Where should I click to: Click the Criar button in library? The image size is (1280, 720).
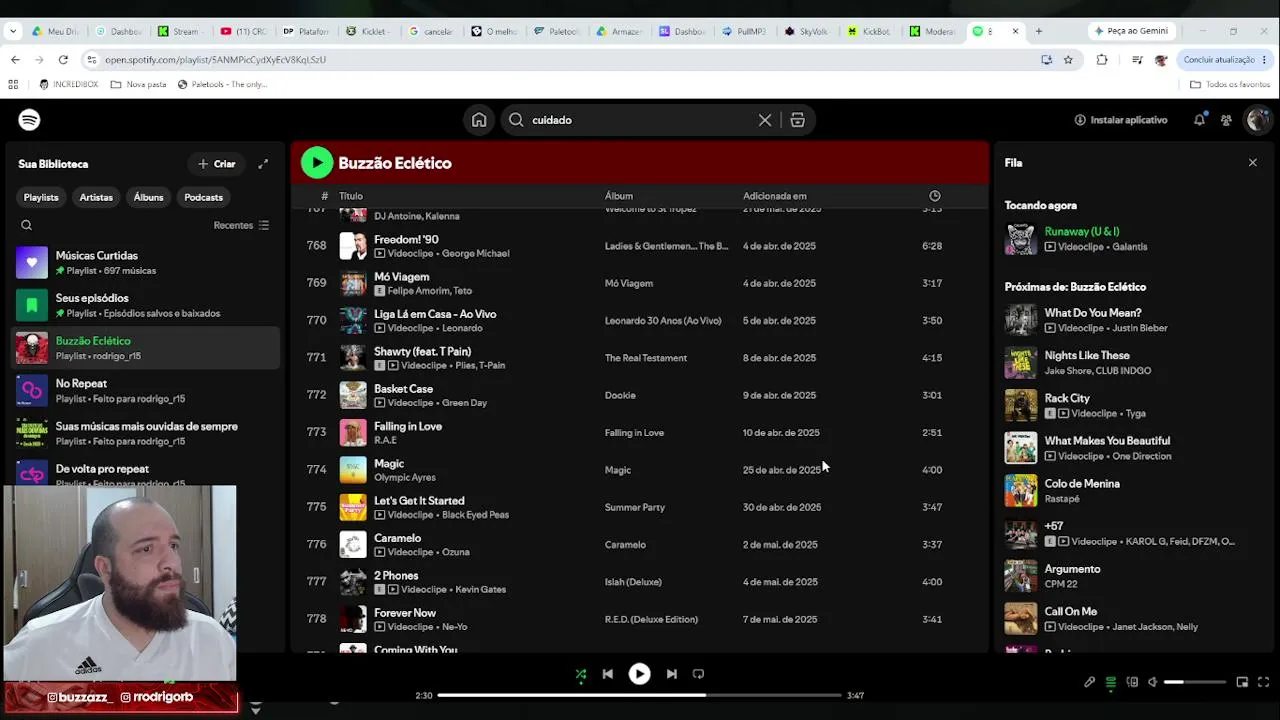point(217,164)
